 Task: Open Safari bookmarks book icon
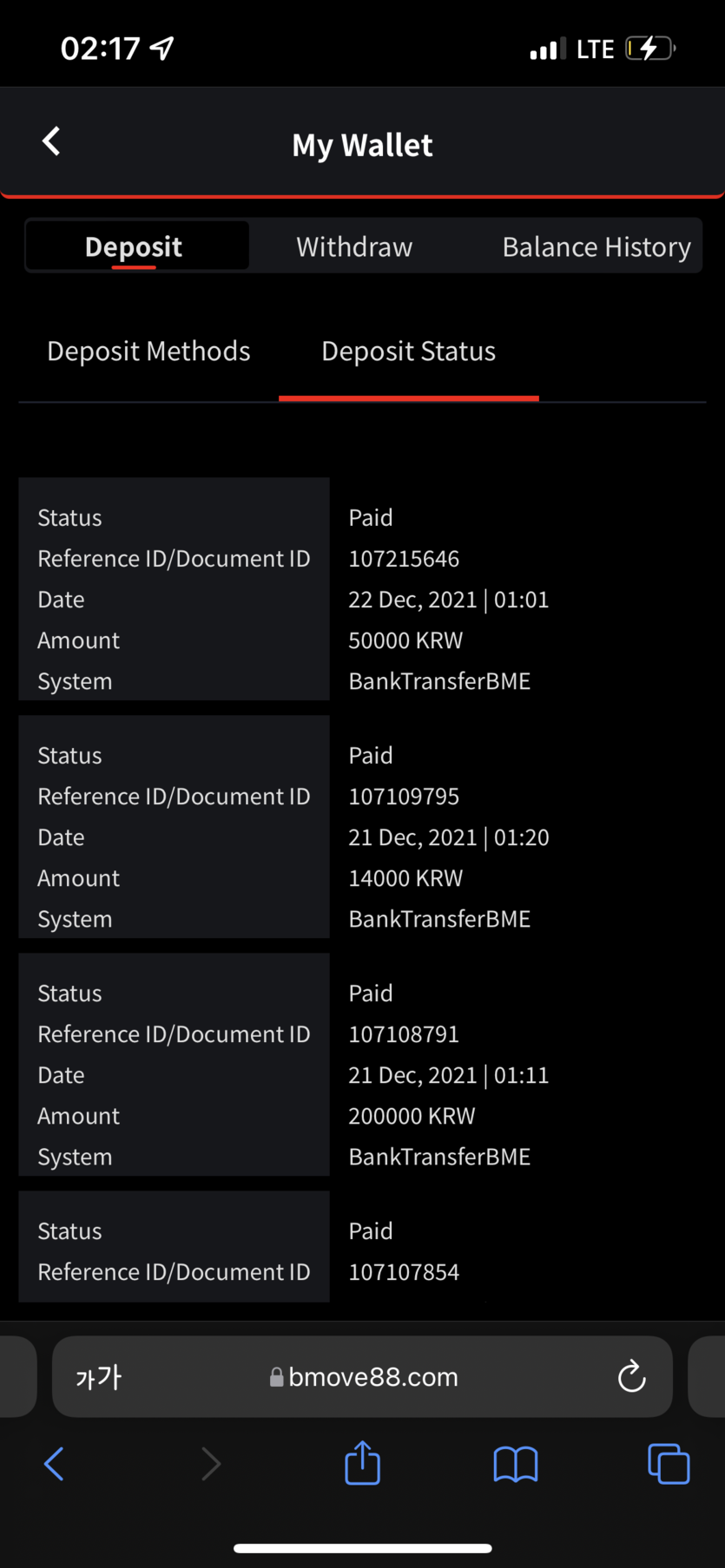[x=516, y=1464]
